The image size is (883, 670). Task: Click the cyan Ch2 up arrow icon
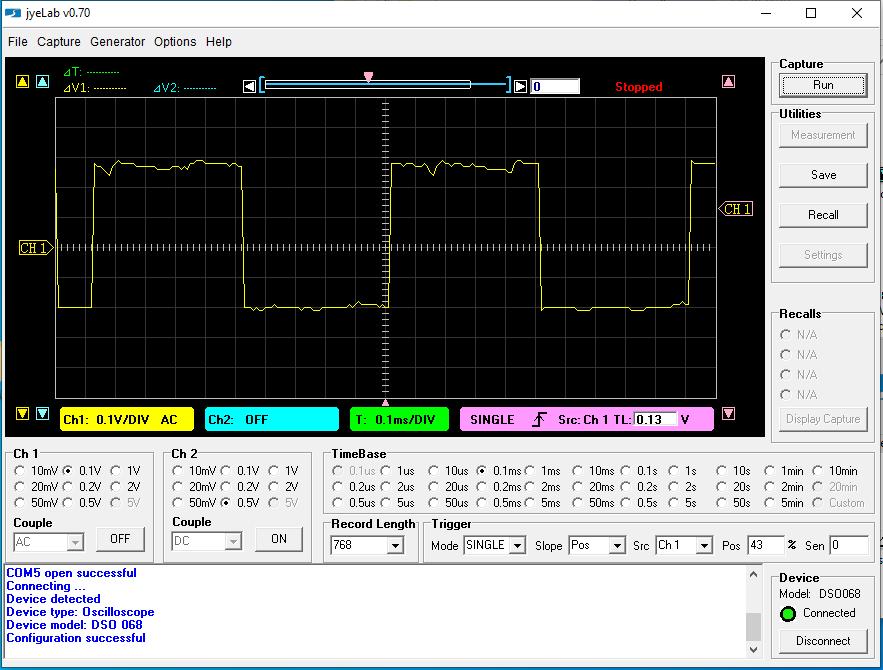point(42,82)
